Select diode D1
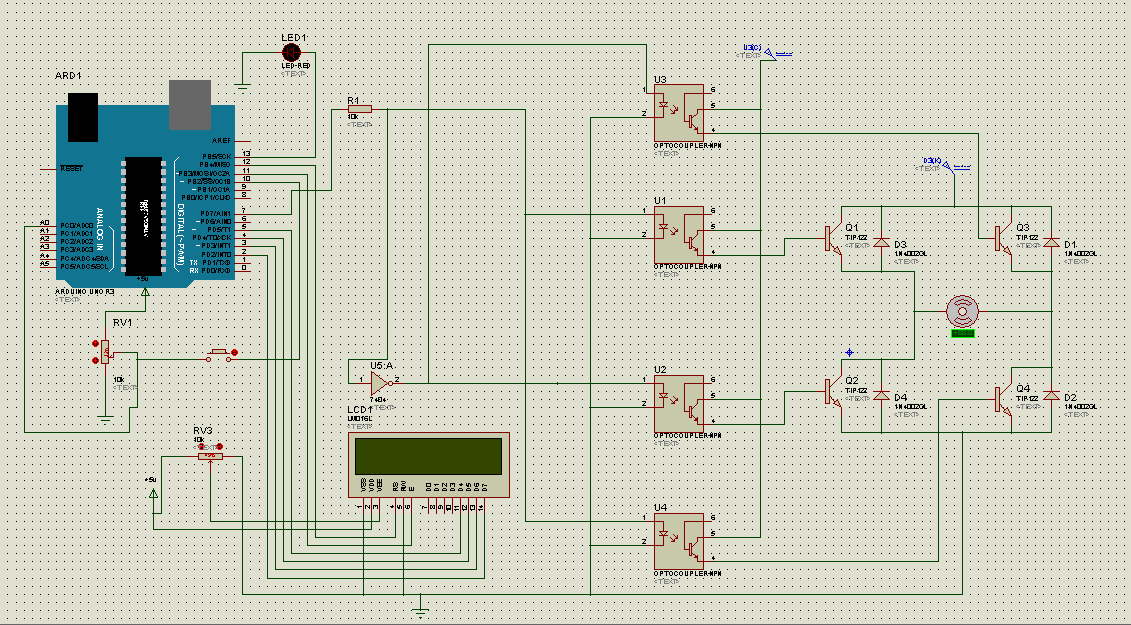The image size is (1131, 625). (1052, 242)
